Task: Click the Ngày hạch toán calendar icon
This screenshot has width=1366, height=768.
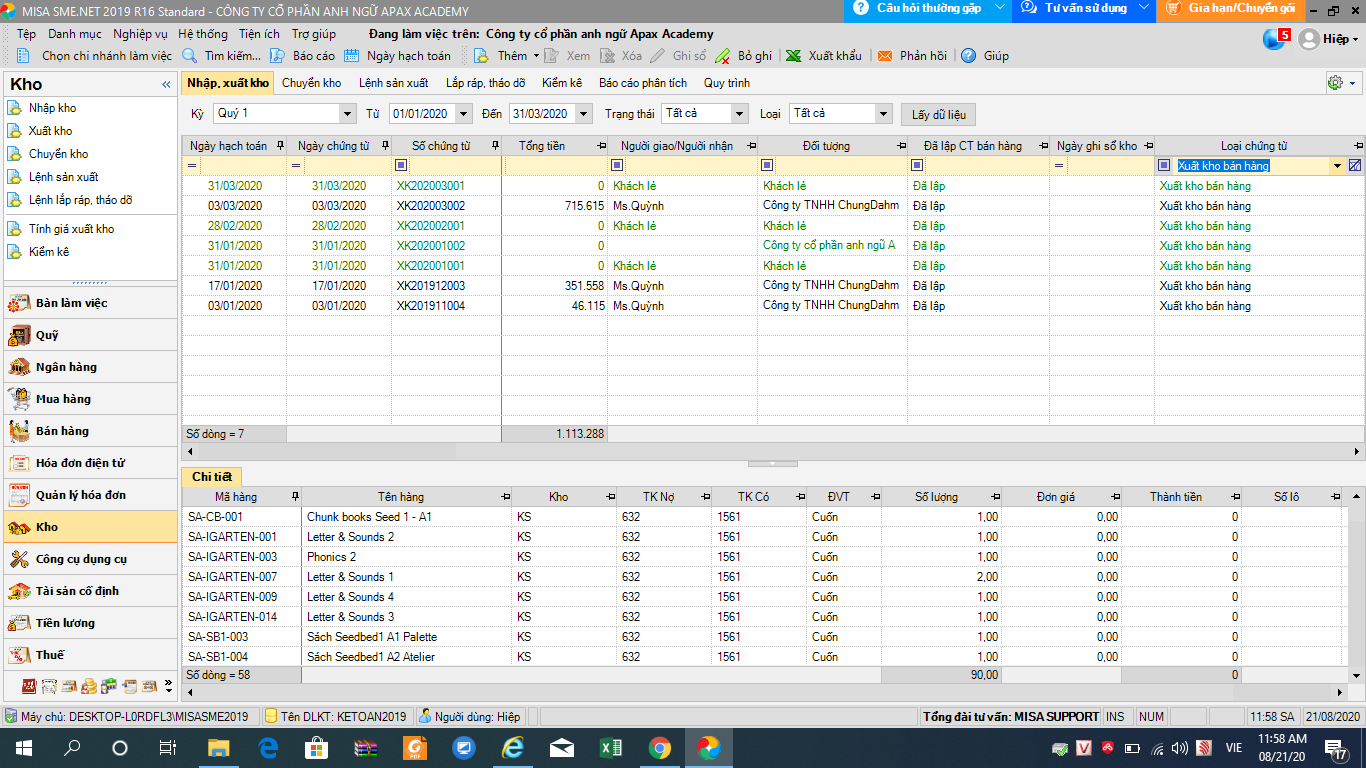Action: tap(352, 56)
